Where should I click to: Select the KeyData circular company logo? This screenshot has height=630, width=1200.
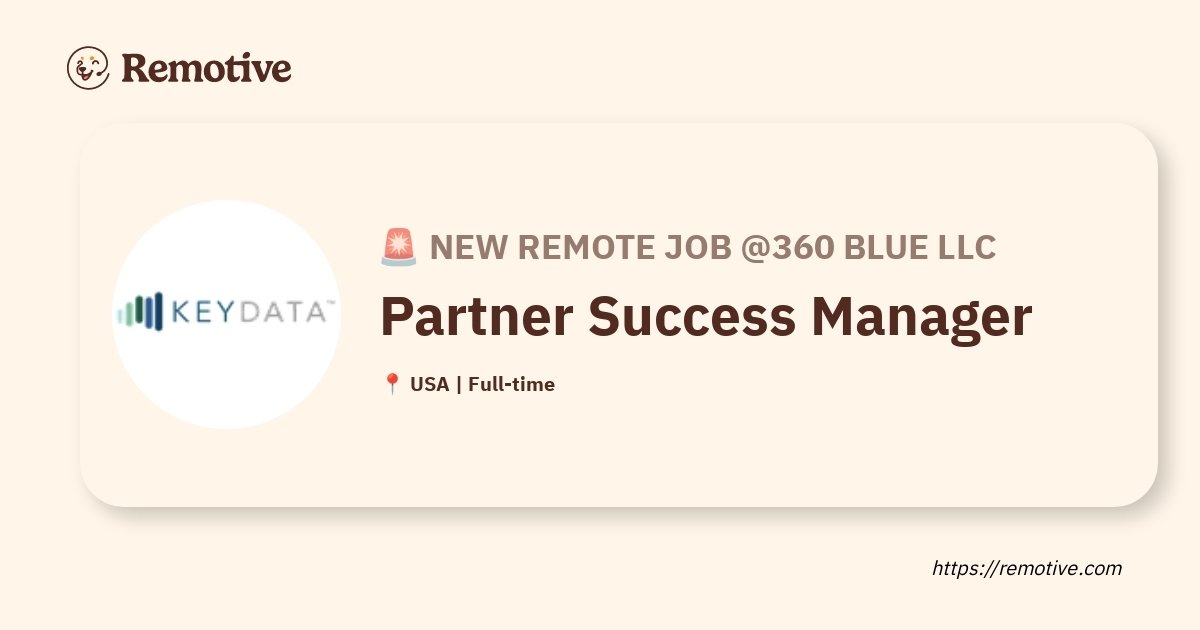227,314
